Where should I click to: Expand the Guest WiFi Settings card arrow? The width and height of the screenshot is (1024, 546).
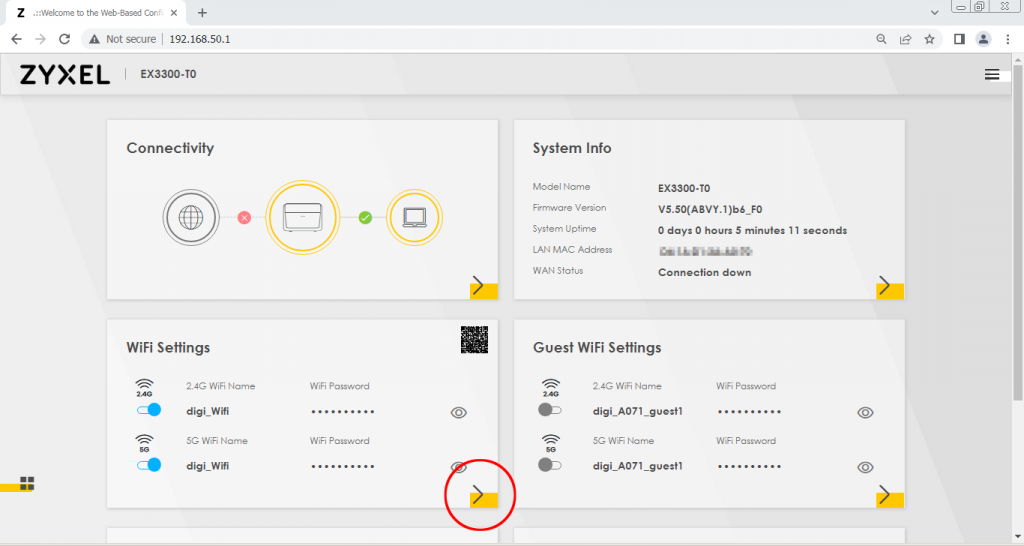click(x=884, y=494)
